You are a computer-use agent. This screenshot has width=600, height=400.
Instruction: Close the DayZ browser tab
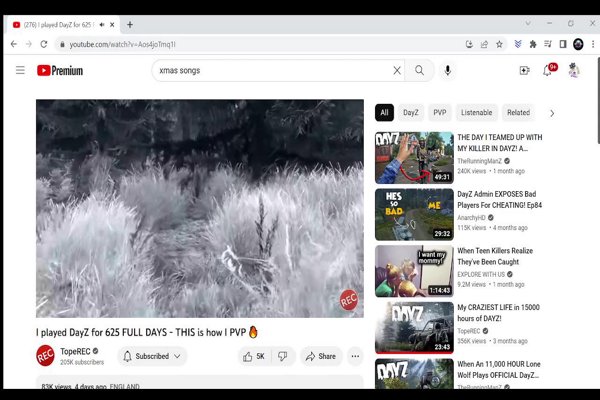(x=112, y=24)
